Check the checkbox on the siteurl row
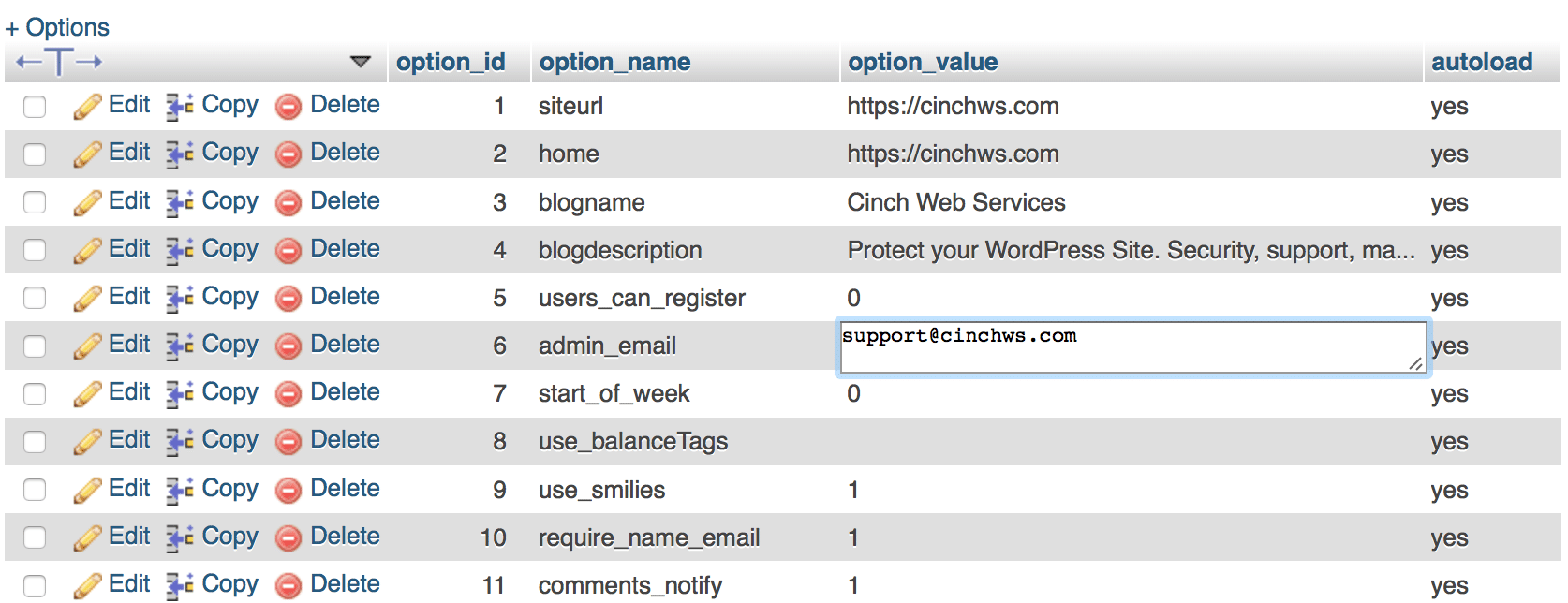Image resolution: width=1568 pixels, height=603 pixels. pyautogui.click(x=34, y=107)
